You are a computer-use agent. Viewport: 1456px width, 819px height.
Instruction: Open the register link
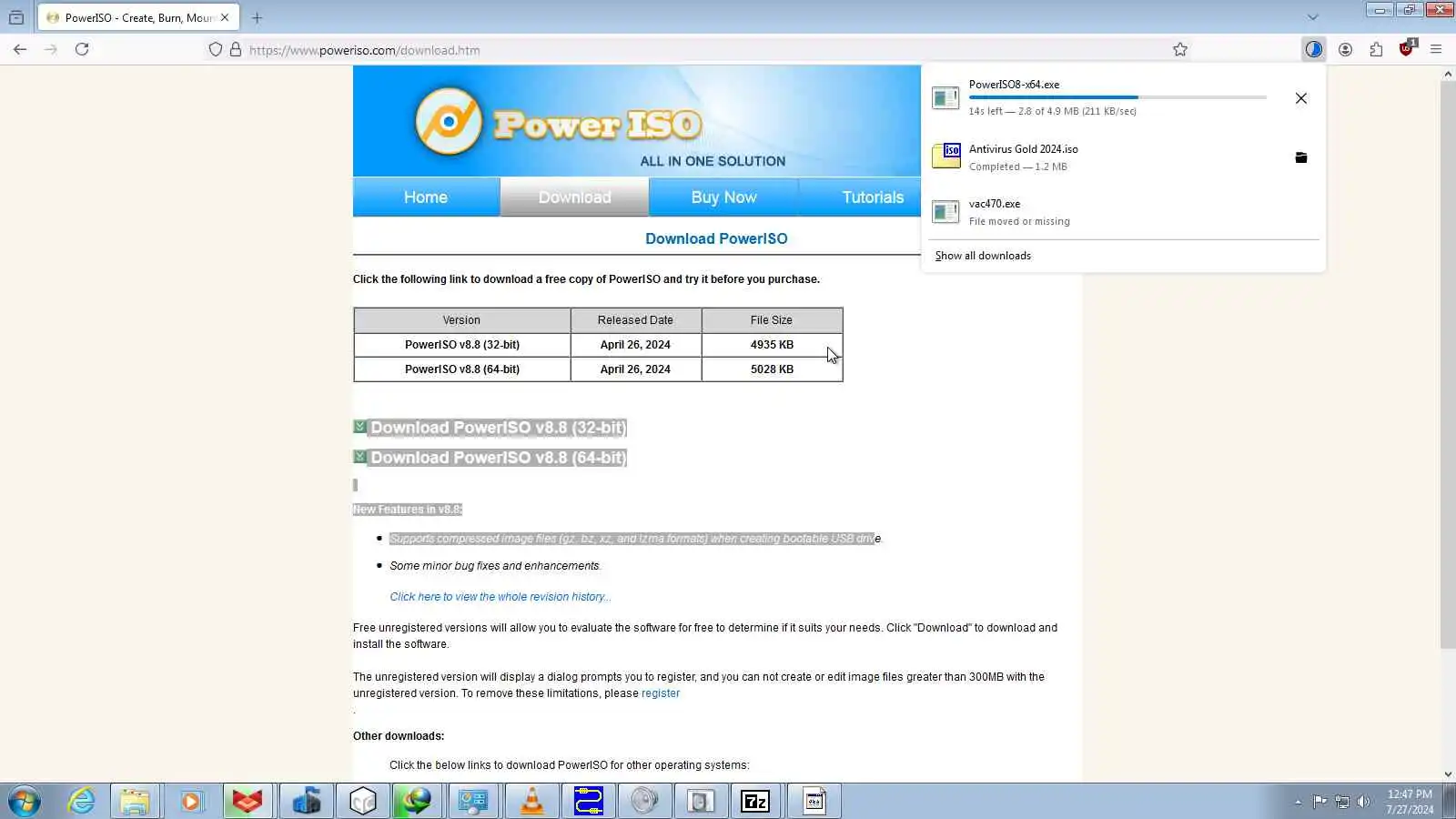coord(661,693)
